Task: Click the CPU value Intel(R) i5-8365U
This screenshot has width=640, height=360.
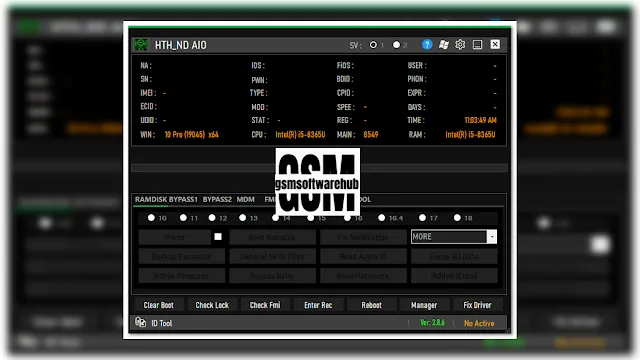Action: [x=300, y=134]
